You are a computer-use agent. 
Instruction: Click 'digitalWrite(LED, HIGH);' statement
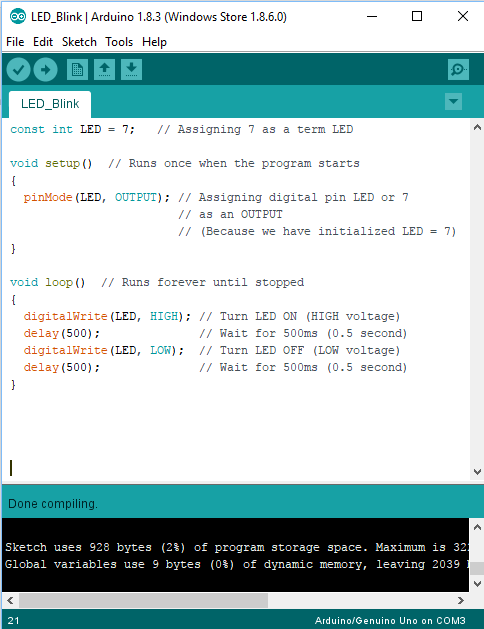pyautogui.click(x=107, y=317)
